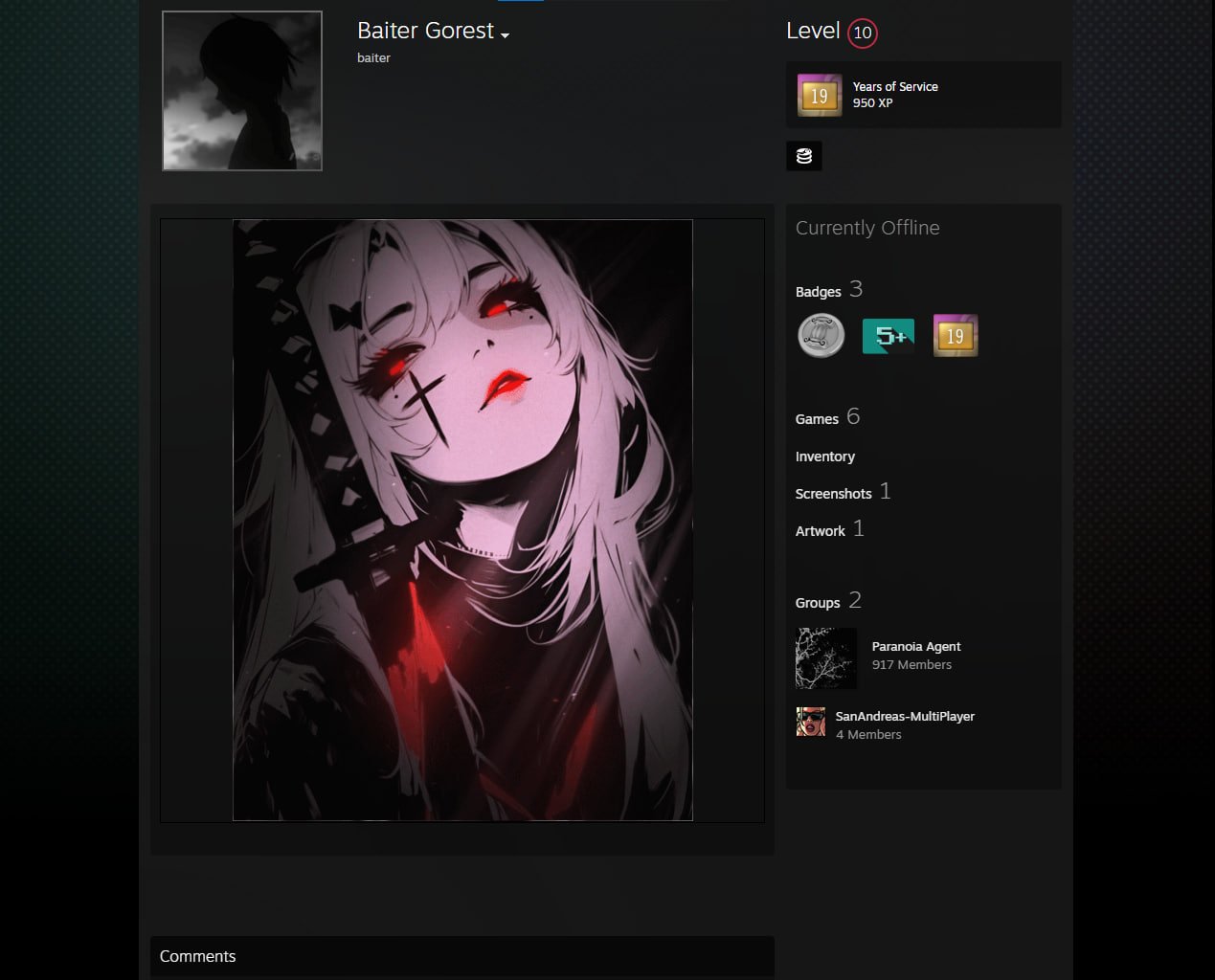Open the featured artwork showcase image
The image size is (1215, 980).
coord(462,520)
